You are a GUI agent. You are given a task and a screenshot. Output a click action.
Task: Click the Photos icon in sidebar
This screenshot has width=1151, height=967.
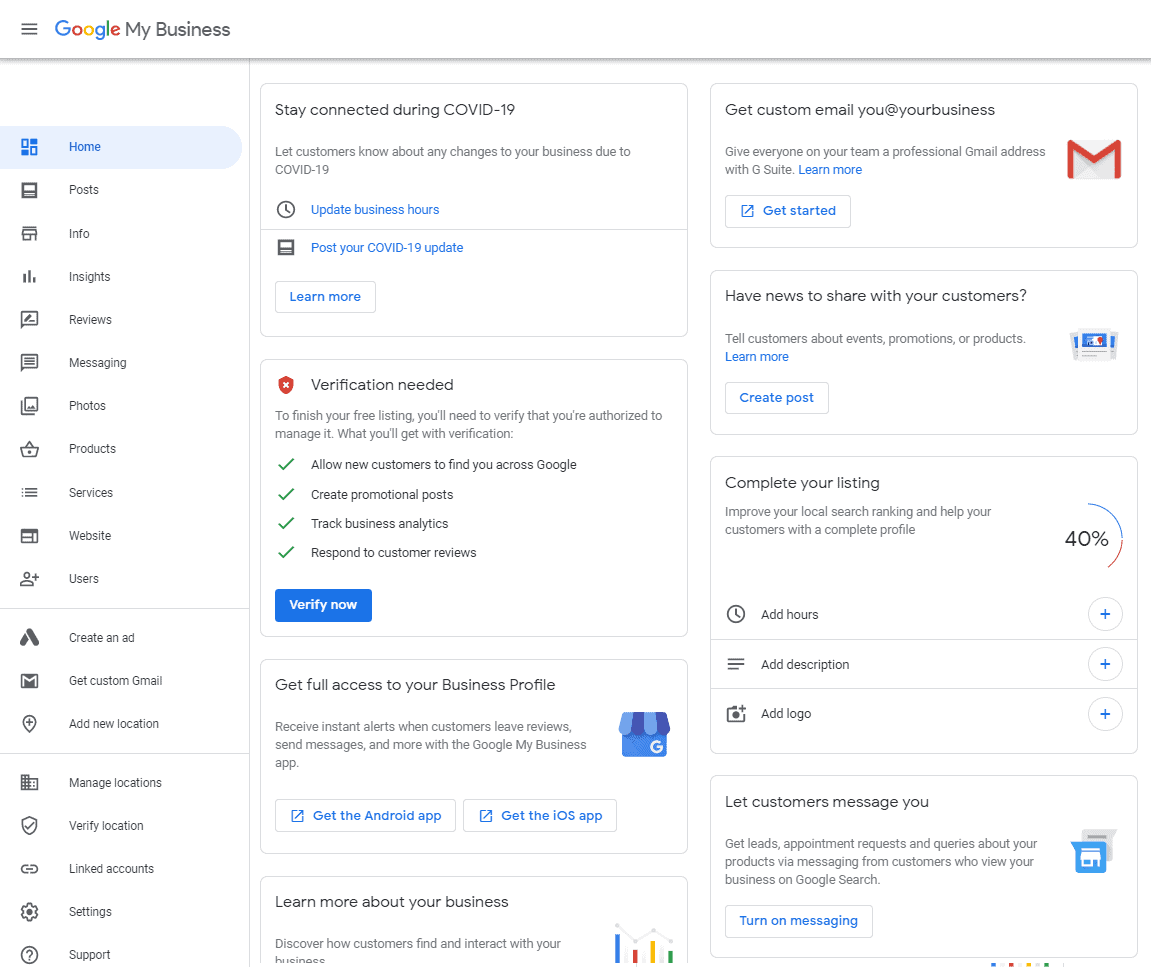coord(29,406)
